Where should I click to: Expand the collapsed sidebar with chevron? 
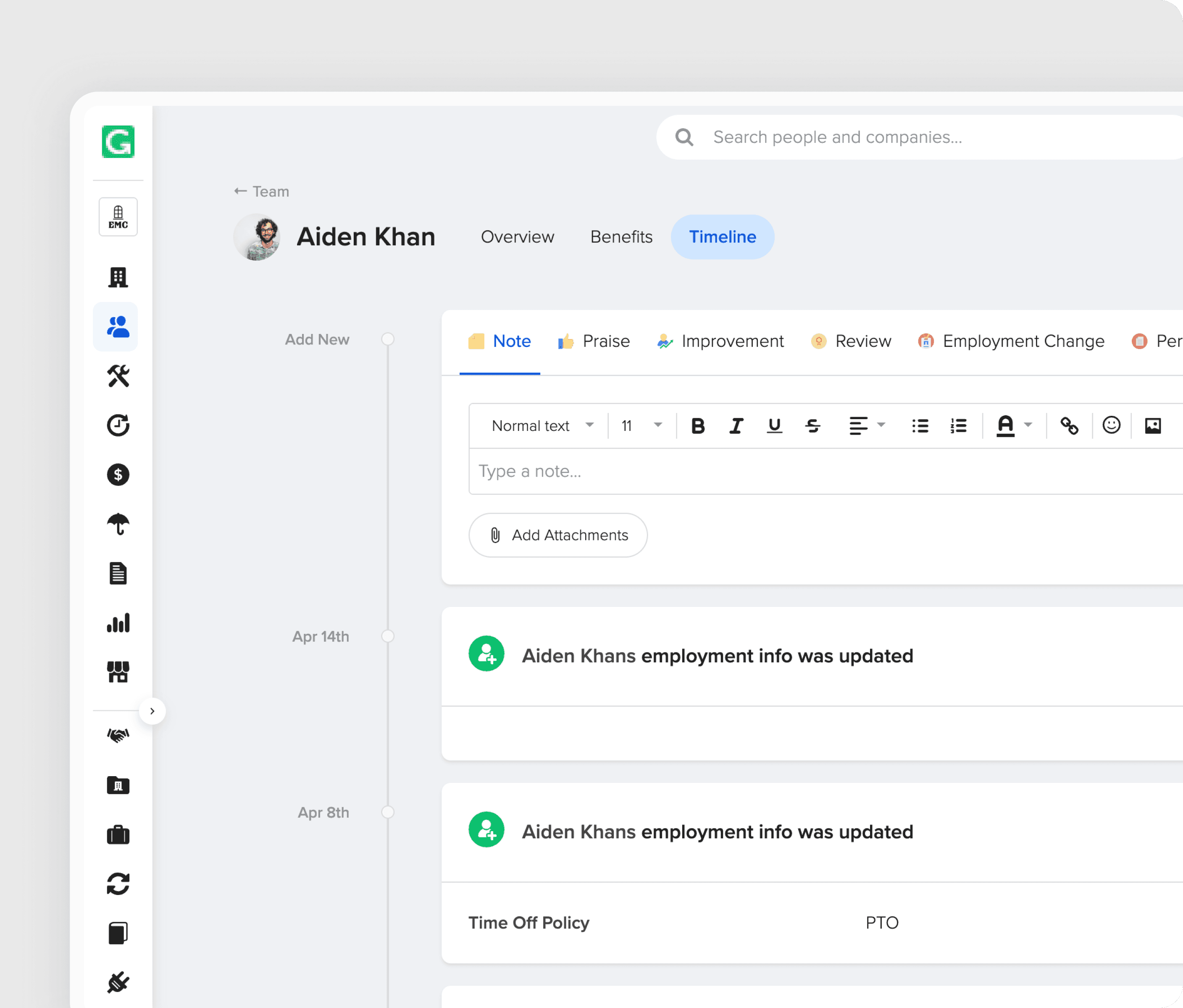point(152,711)
